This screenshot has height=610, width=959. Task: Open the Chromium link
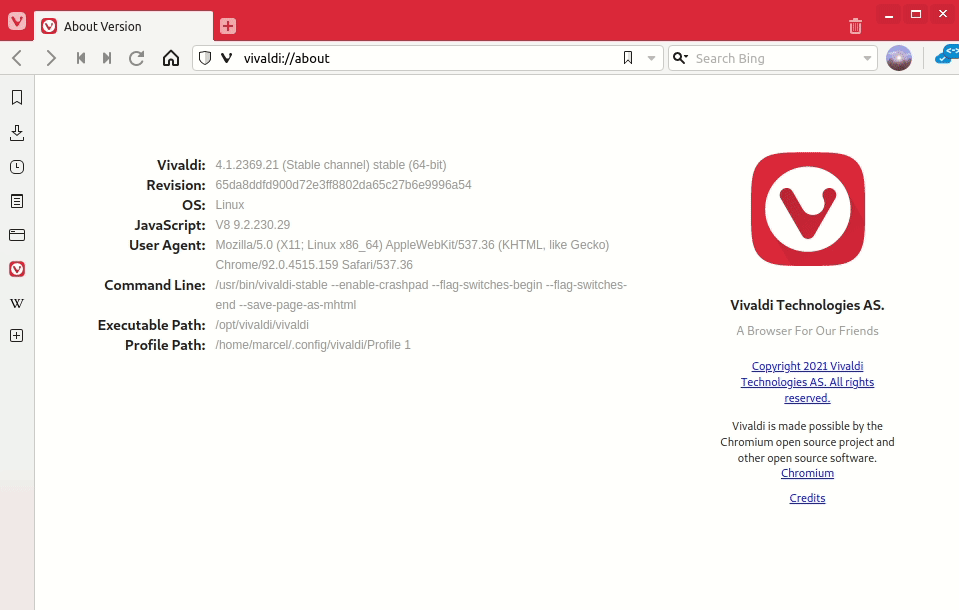[x=807, y=473]
